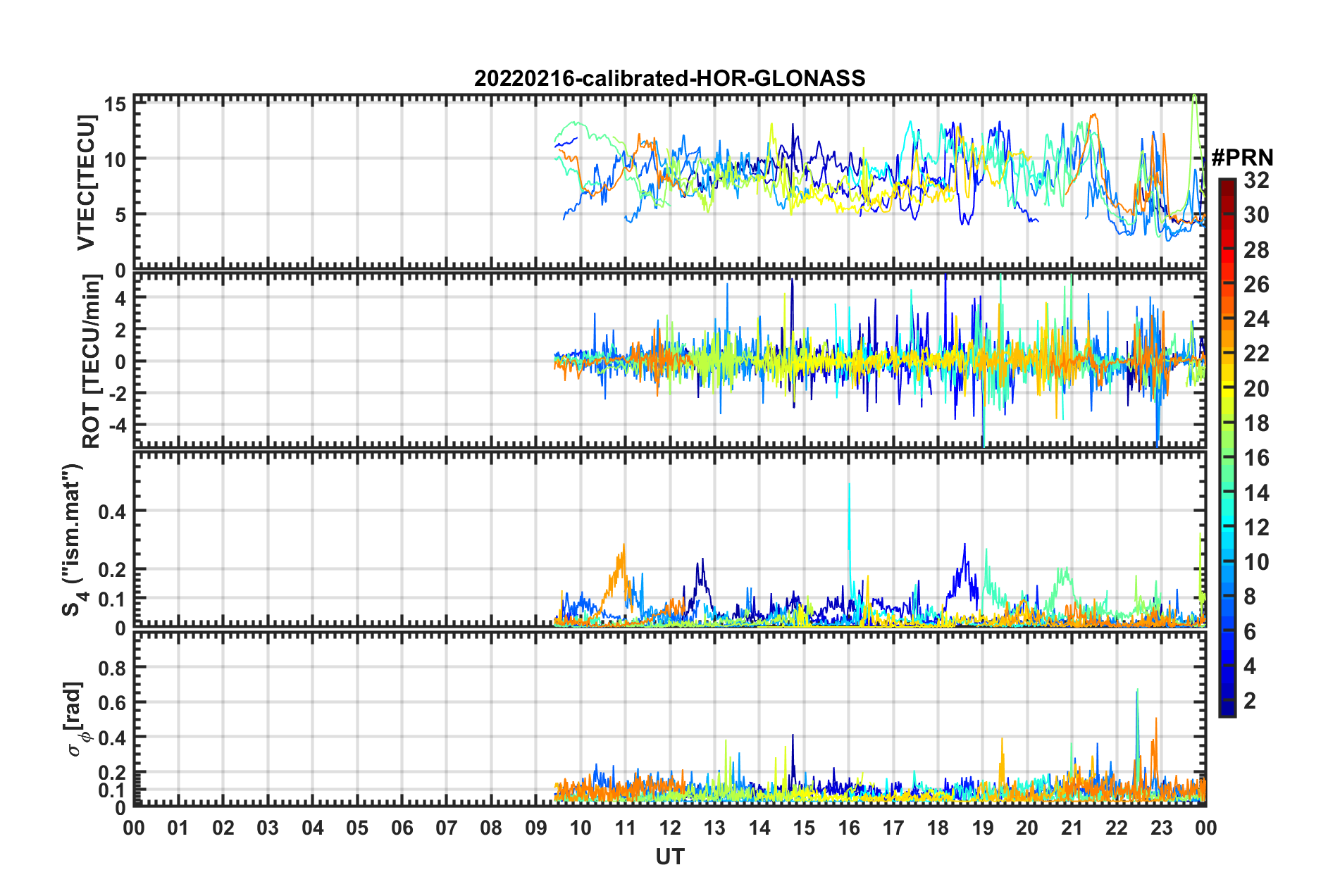Click the ROT [TECU/min] y-axis label

coord(92,361)
